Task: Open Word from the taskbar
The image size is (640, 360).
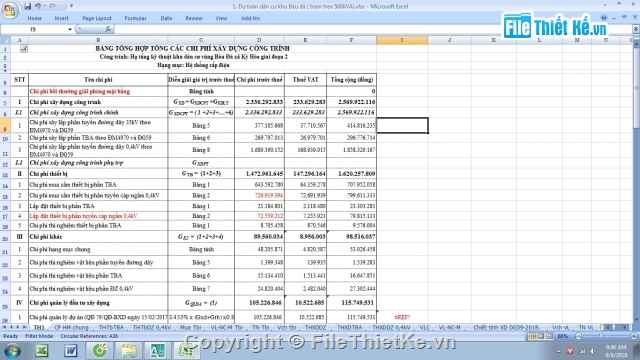Action: pos(71,351)
